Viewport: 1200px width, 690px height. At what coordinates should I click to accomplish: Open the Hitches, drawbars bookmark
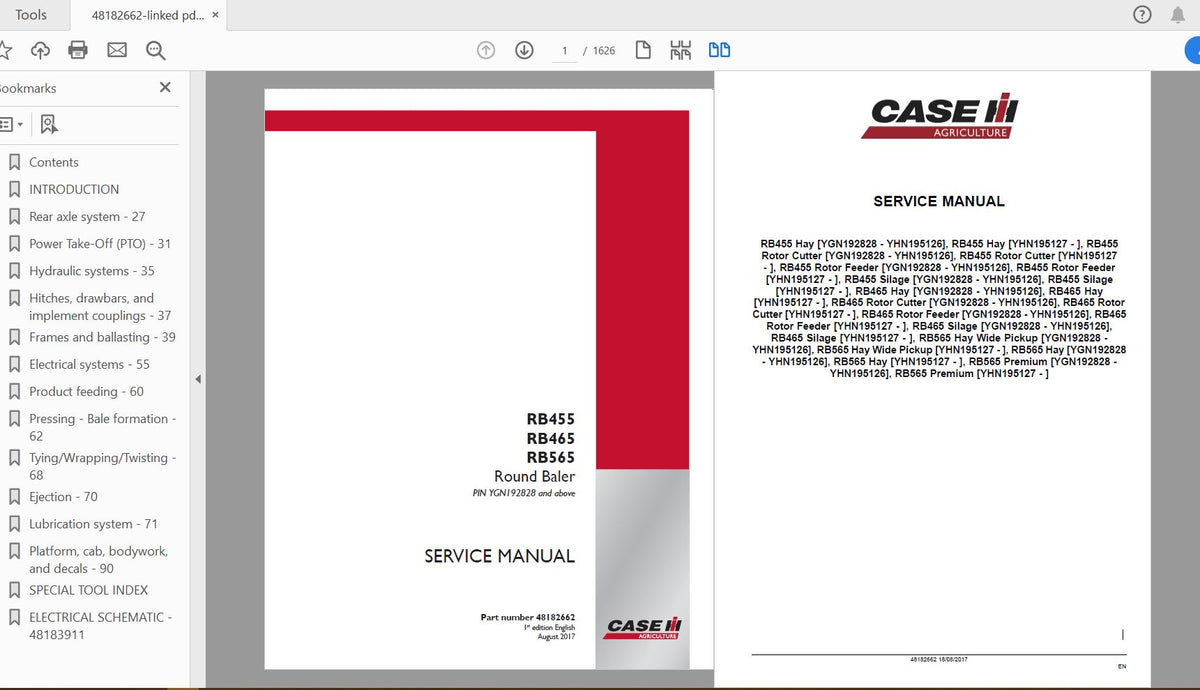[x=100, y=306]
